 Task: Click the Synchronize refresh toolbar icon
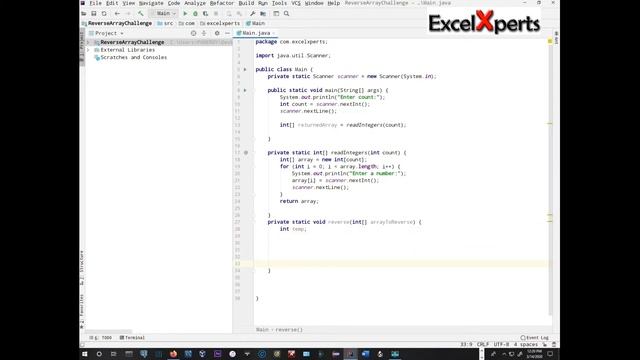click(x=104, y=13)
